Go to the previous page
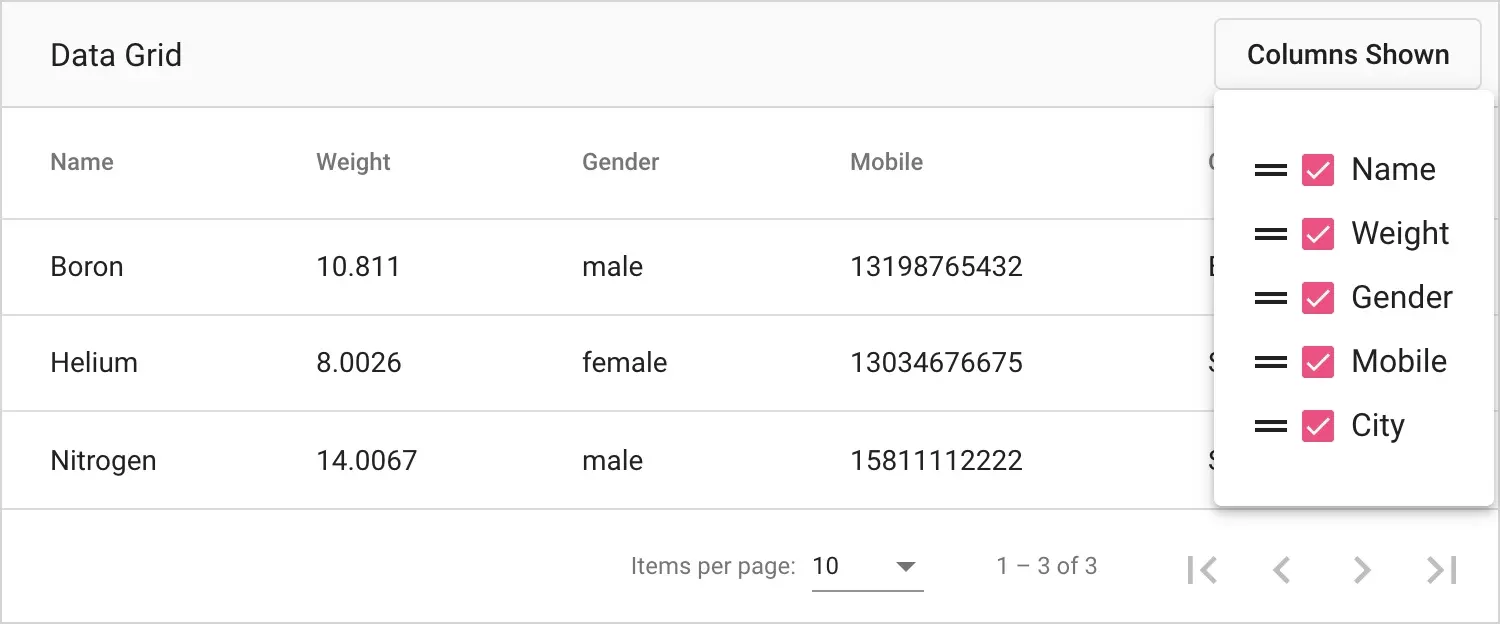 pyautogui.click(x=1281, y=569)
